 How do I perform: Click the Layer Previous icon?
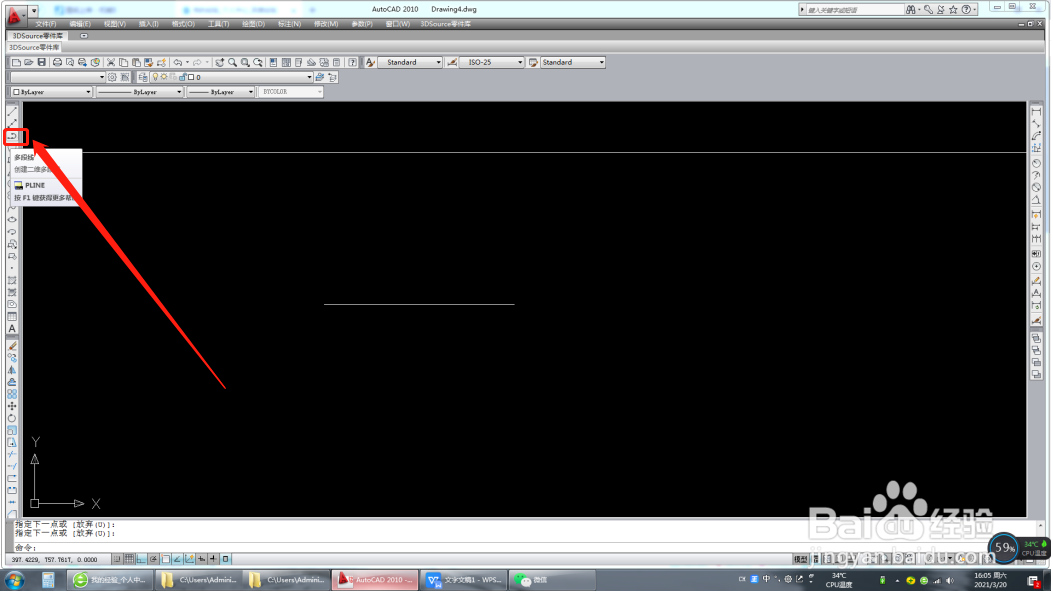pyautogui.click(x=332, y=77)
